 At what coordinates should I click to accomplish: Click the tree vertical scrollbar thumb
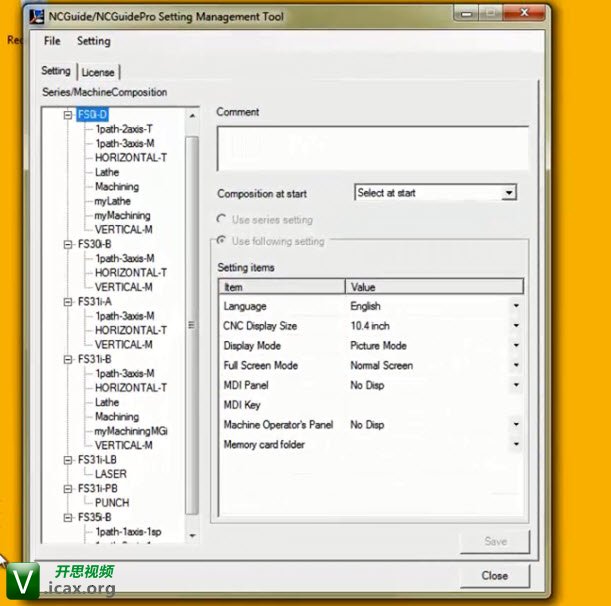coord(192,325)
